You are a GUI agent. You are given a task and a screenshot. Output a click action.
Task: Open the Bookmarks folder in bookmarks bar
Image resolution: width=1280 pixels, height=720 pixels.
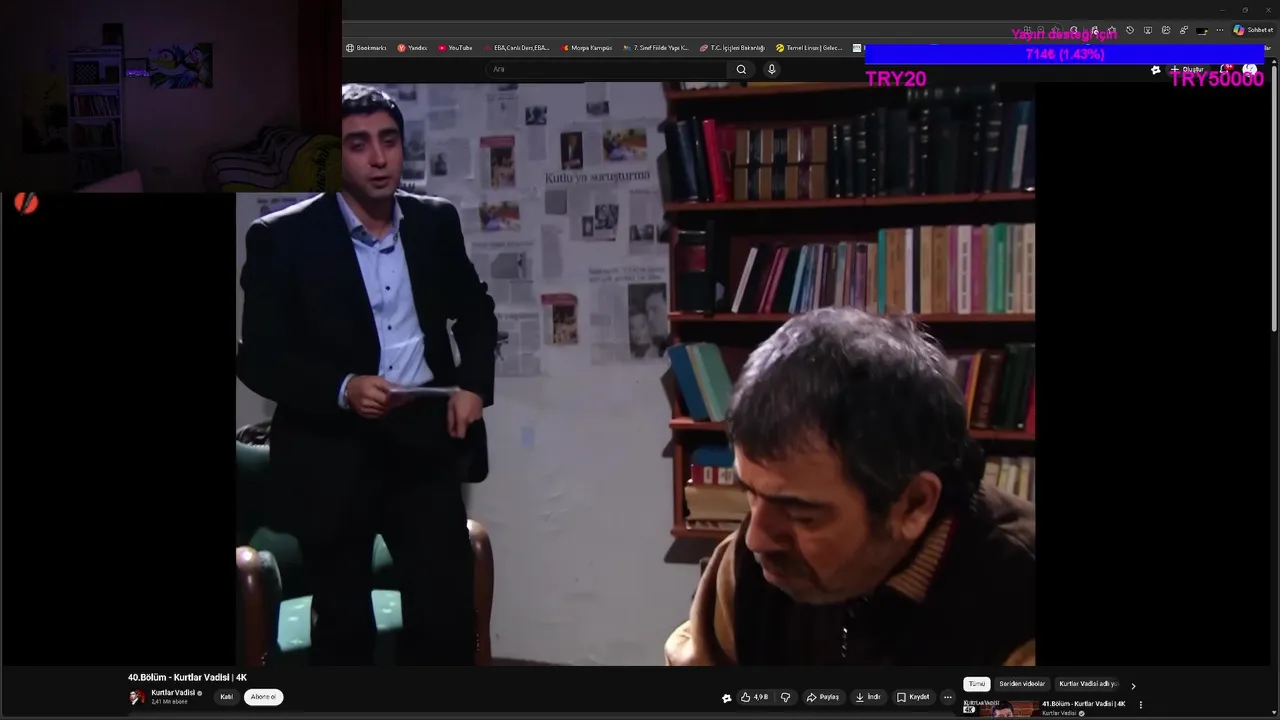point(366,48)
